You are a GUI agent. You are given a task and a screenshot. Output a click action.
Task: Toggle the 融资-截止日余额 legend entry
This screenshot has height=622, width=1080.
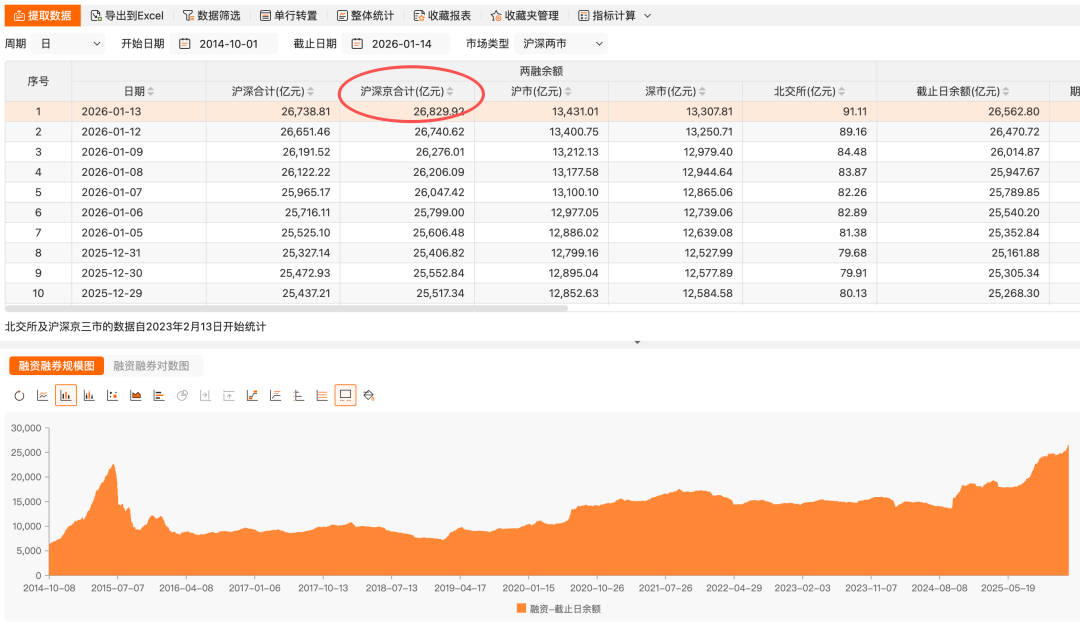pyautogui.click(x=559, y=609)
